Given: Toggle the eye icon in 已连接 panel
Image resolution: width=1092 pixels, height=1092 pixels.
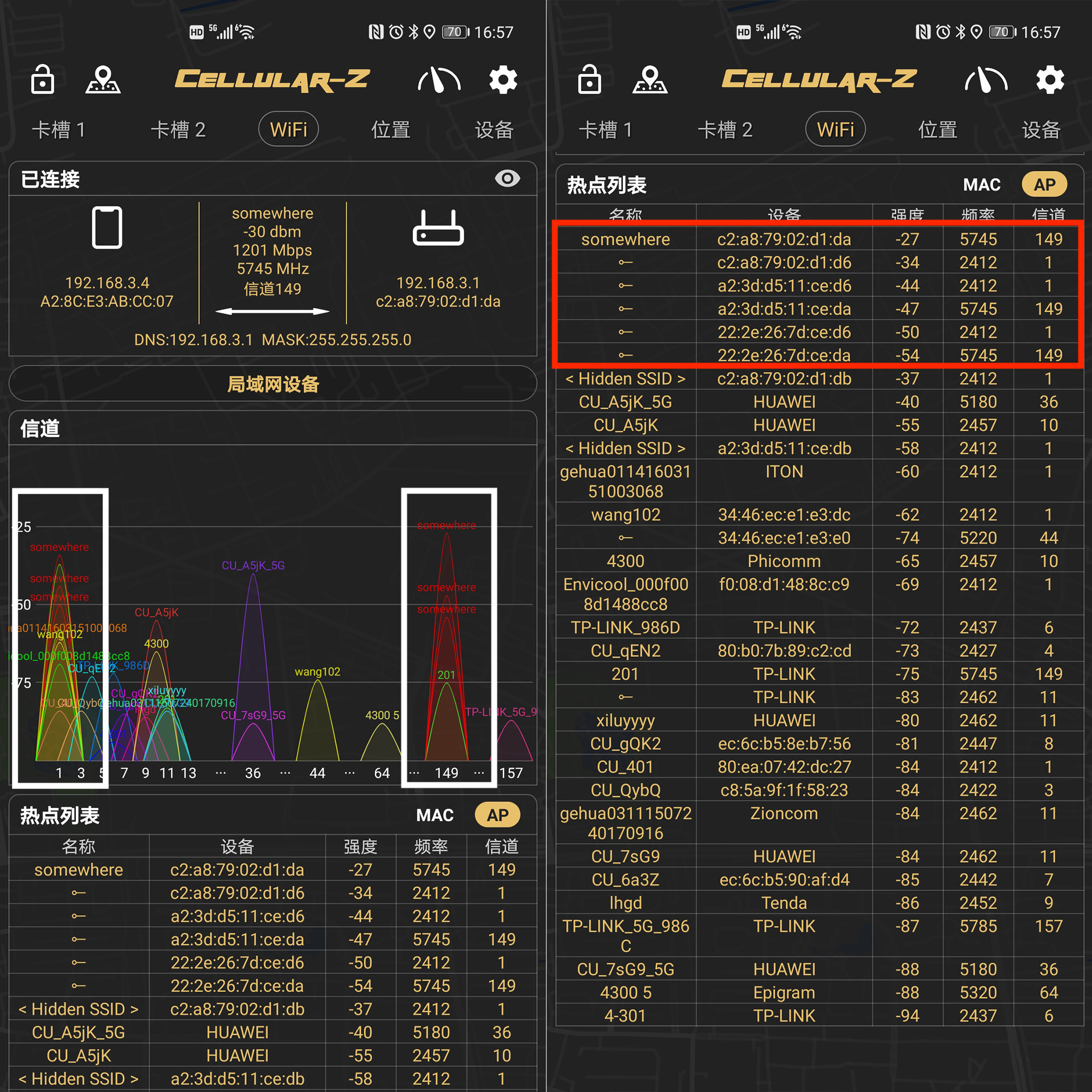Looking at the screenshot, I should pos(507,179).
